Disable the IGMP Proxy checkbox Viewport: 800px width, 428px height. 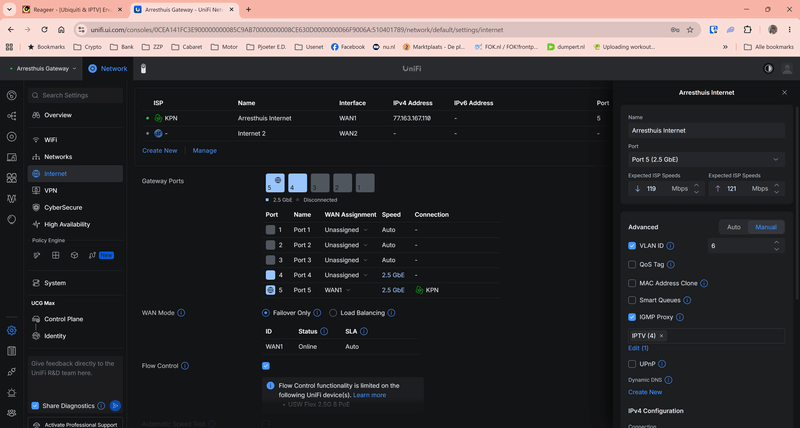632,317
